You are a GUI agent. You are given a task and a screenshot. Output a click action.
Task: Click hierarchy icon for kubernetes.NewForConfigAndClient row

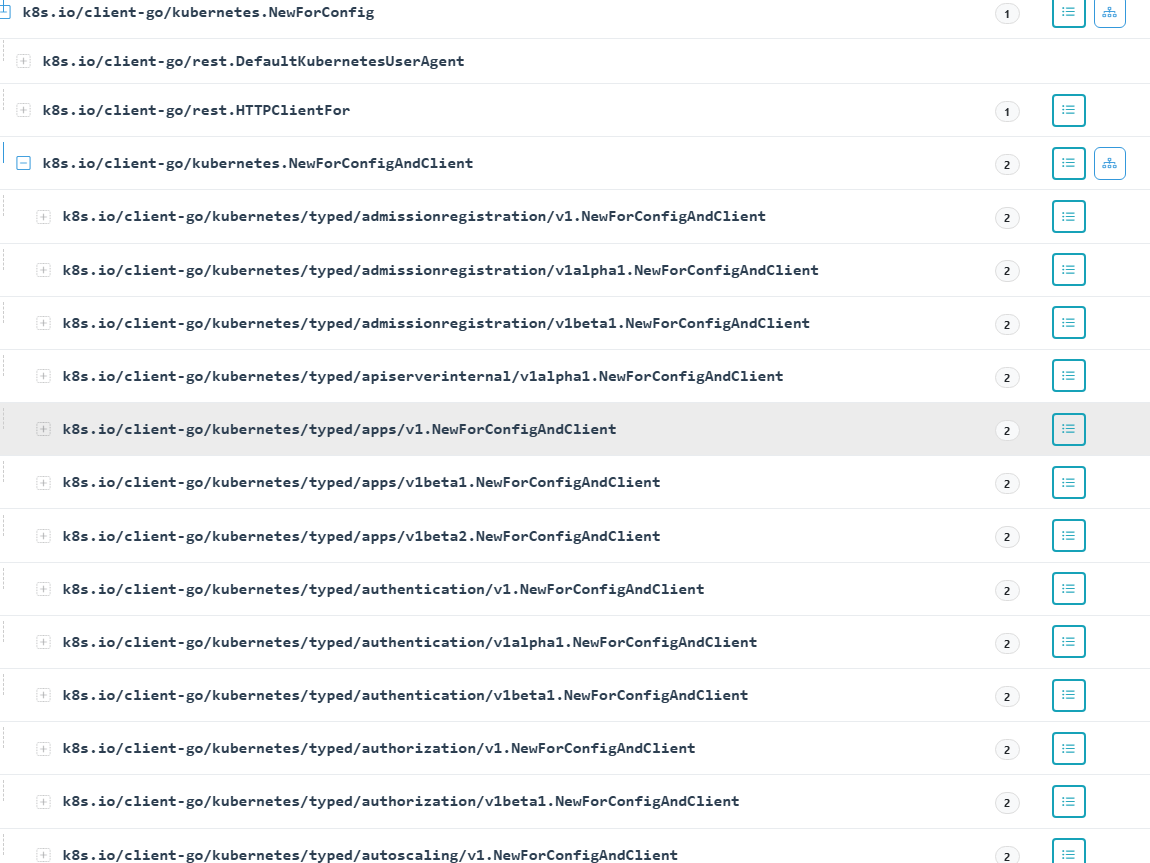coord(1109,163)
